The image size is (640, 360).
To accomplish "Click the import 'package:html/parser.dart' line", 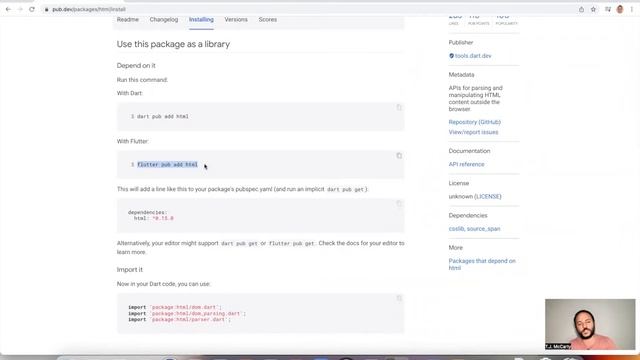I will click(180, 320).
